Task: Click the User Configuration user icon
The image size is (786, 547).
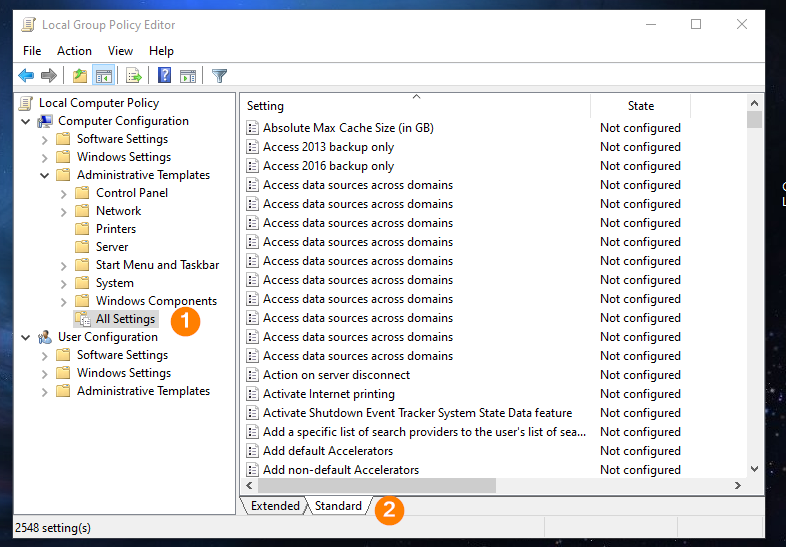Action: 45,337
